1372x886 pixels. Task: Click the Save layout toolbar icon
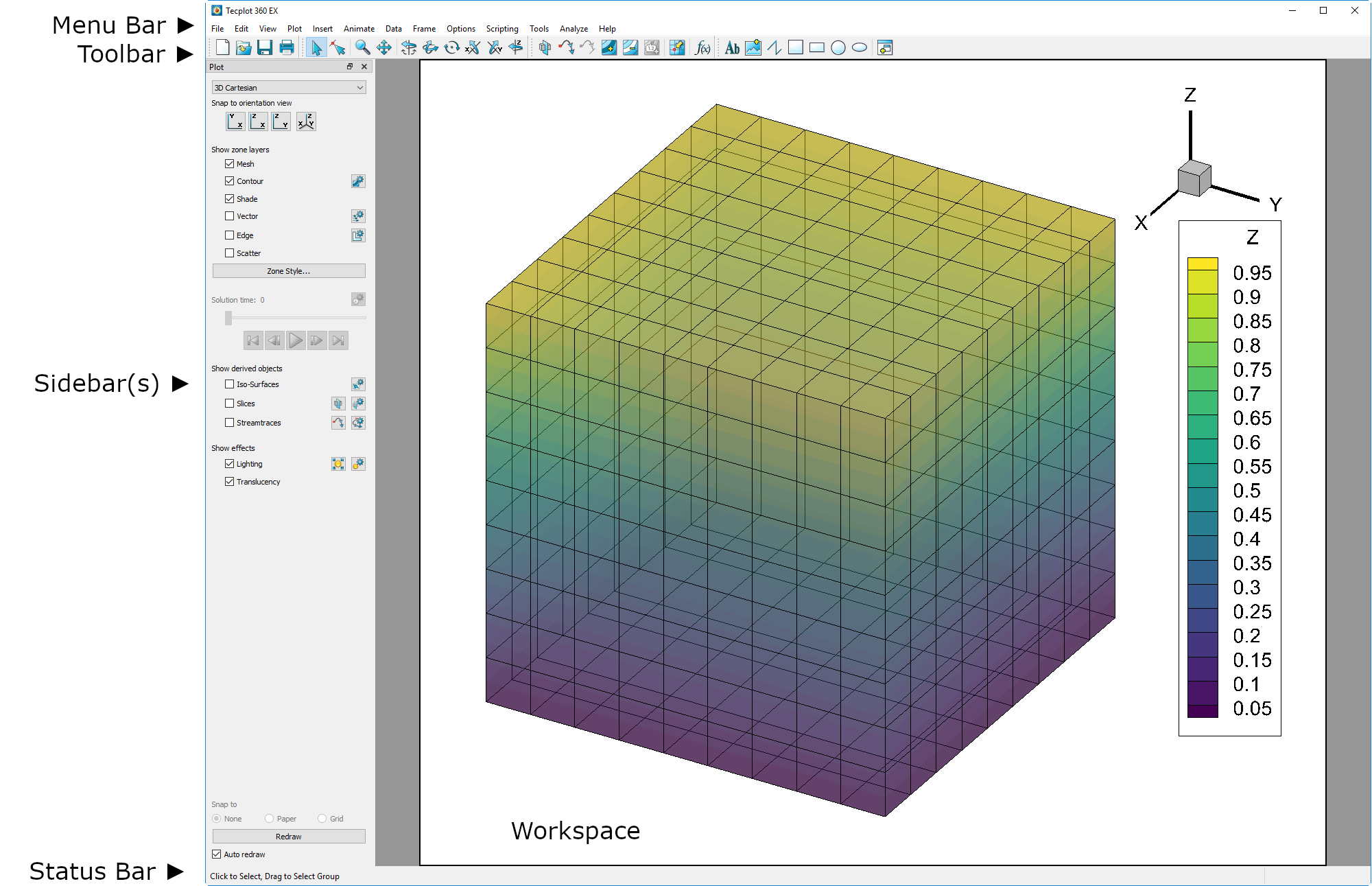(x=265, y=47)
